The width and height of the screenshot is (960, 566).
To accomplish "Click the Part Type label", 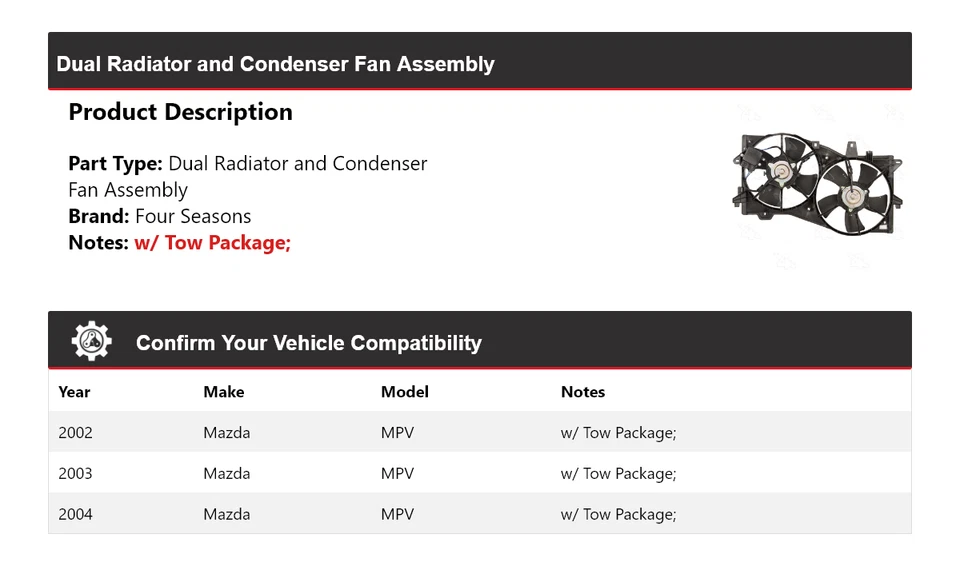I will tap(115, 163).
